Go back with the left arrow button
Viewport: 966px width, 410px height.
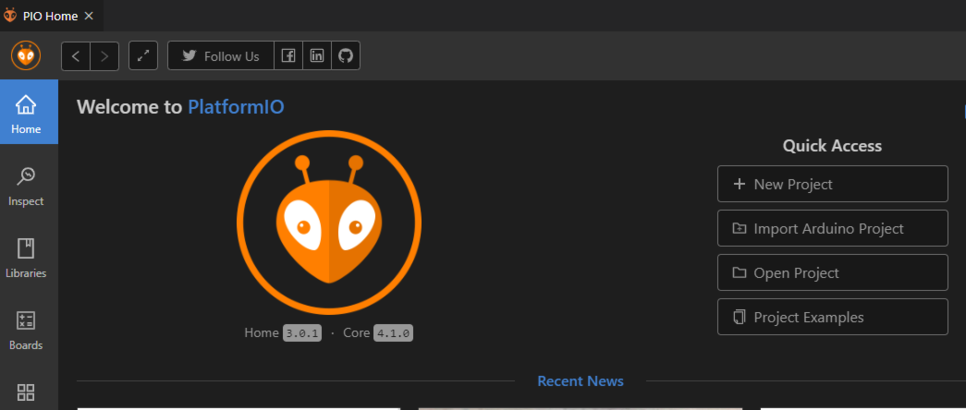tap(76, 57)
